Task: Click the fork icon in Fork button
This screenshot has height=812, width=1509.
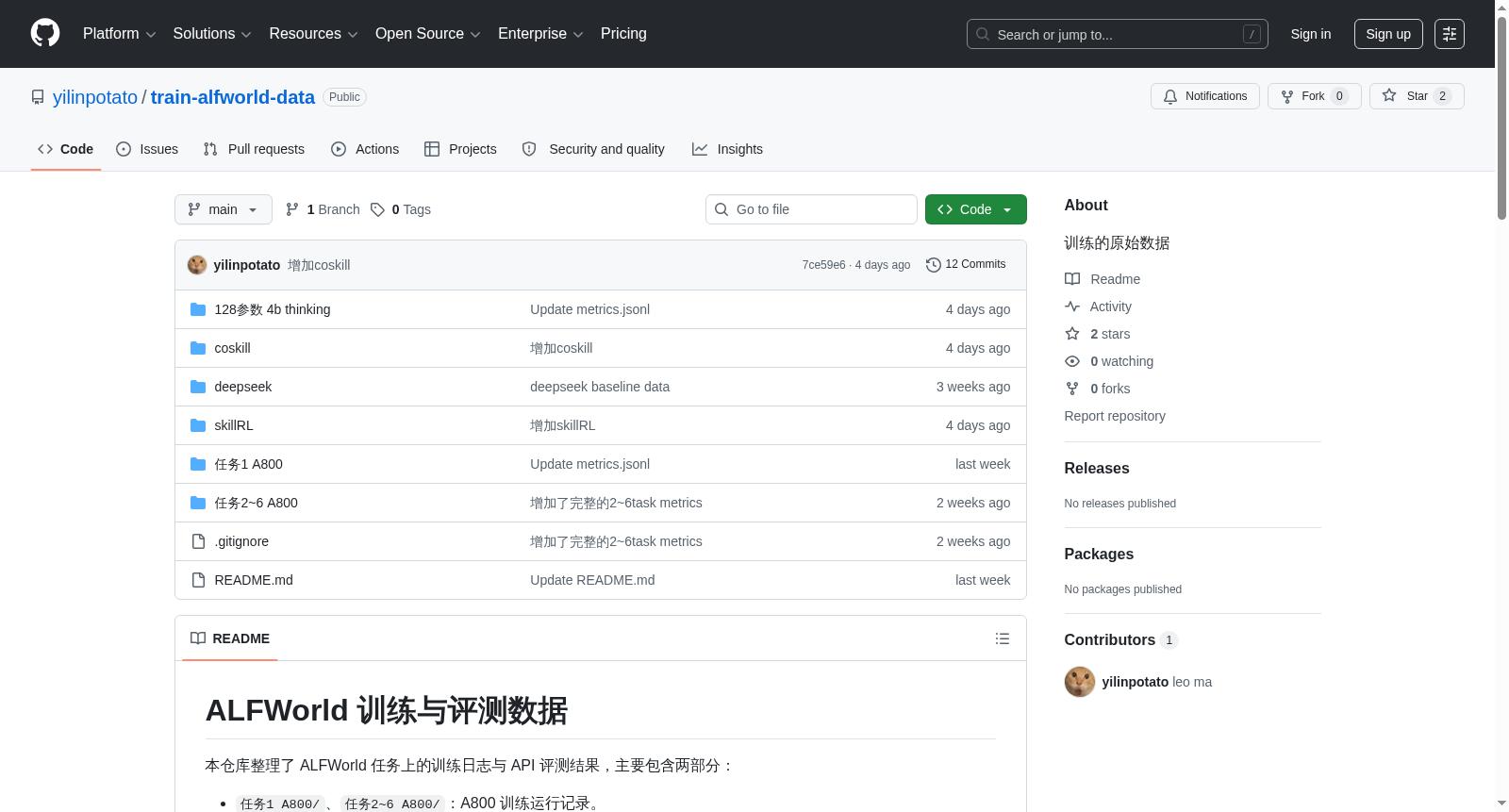Action: [1287, 96]
